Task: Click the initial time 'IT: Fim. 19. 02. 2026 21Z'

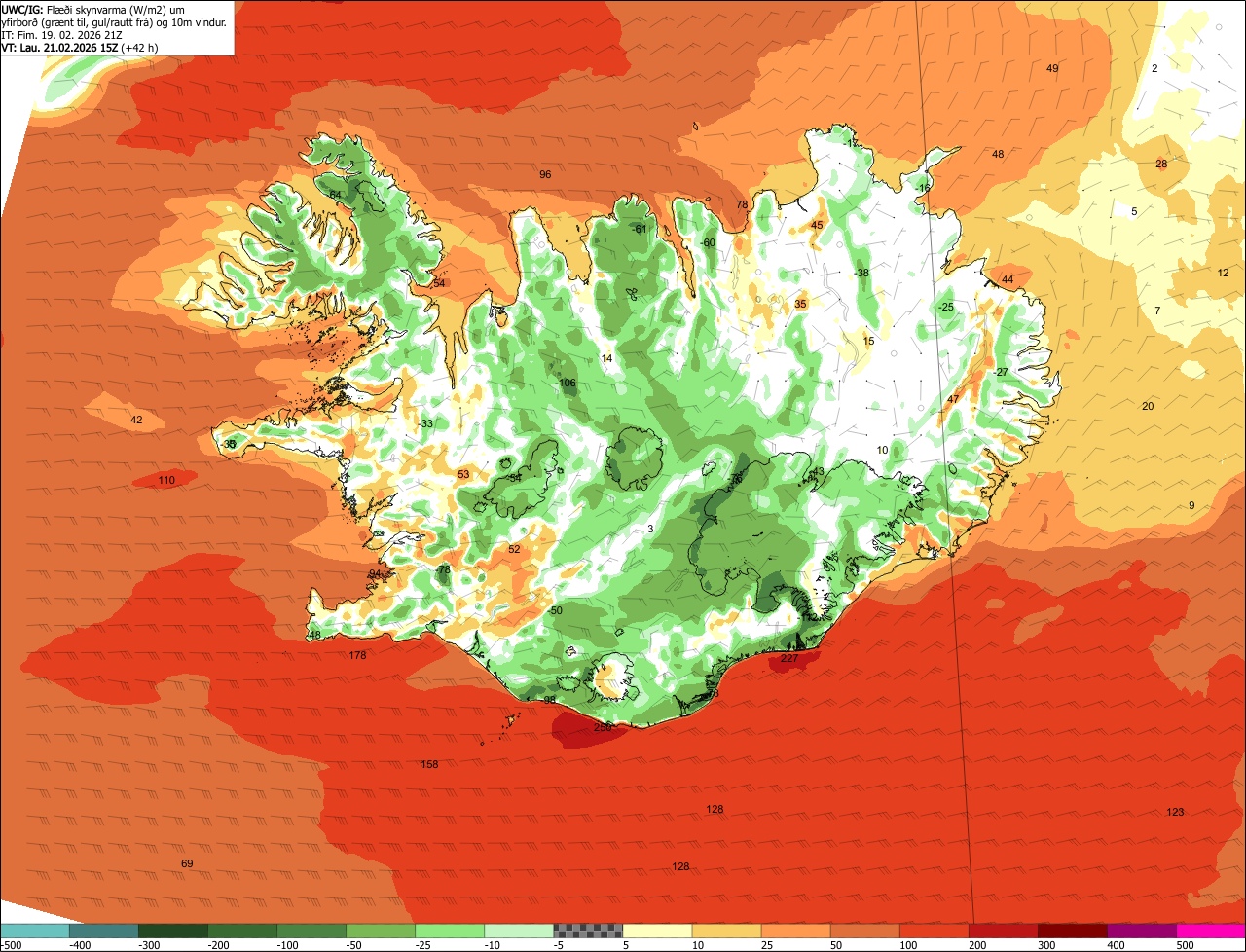Action: [x=62, y=34]
